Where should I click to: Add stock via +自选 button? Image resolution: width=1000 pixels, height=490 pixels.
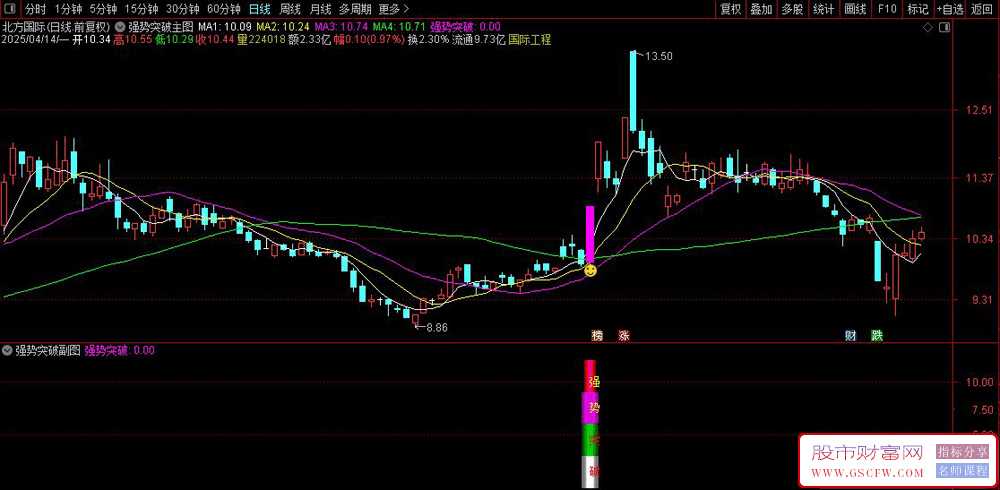[950, 9]
